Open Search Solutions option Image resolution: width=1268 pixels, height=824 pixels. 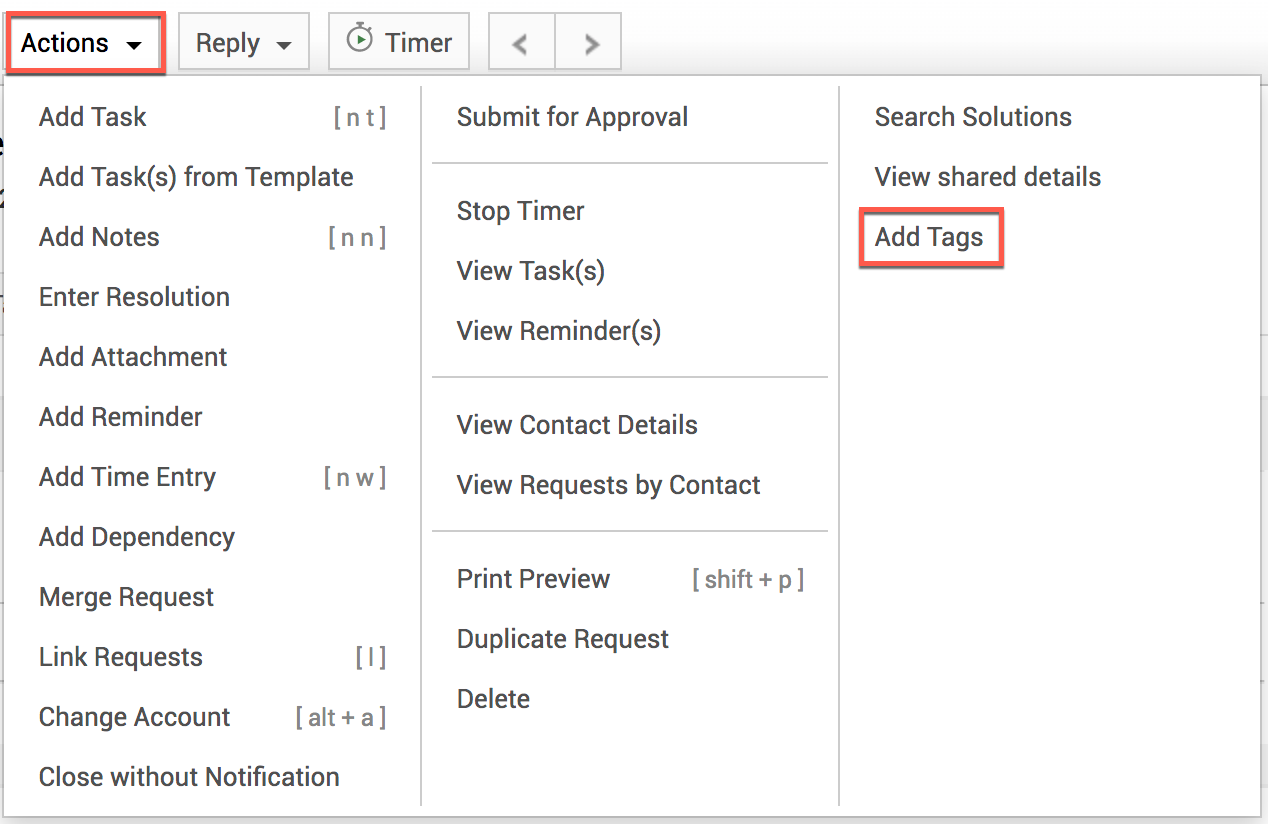coord(973,117)
